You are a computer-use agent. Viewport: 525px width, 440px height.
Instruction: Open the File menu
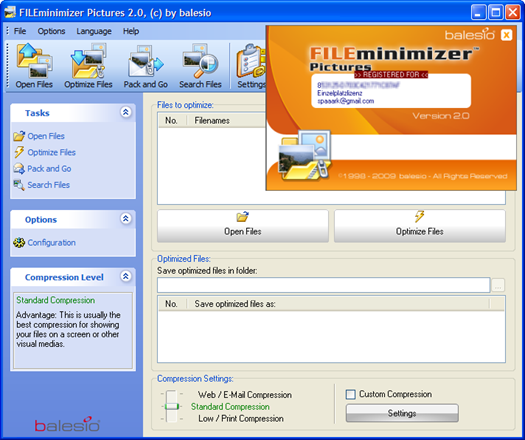tap(20, 31)
